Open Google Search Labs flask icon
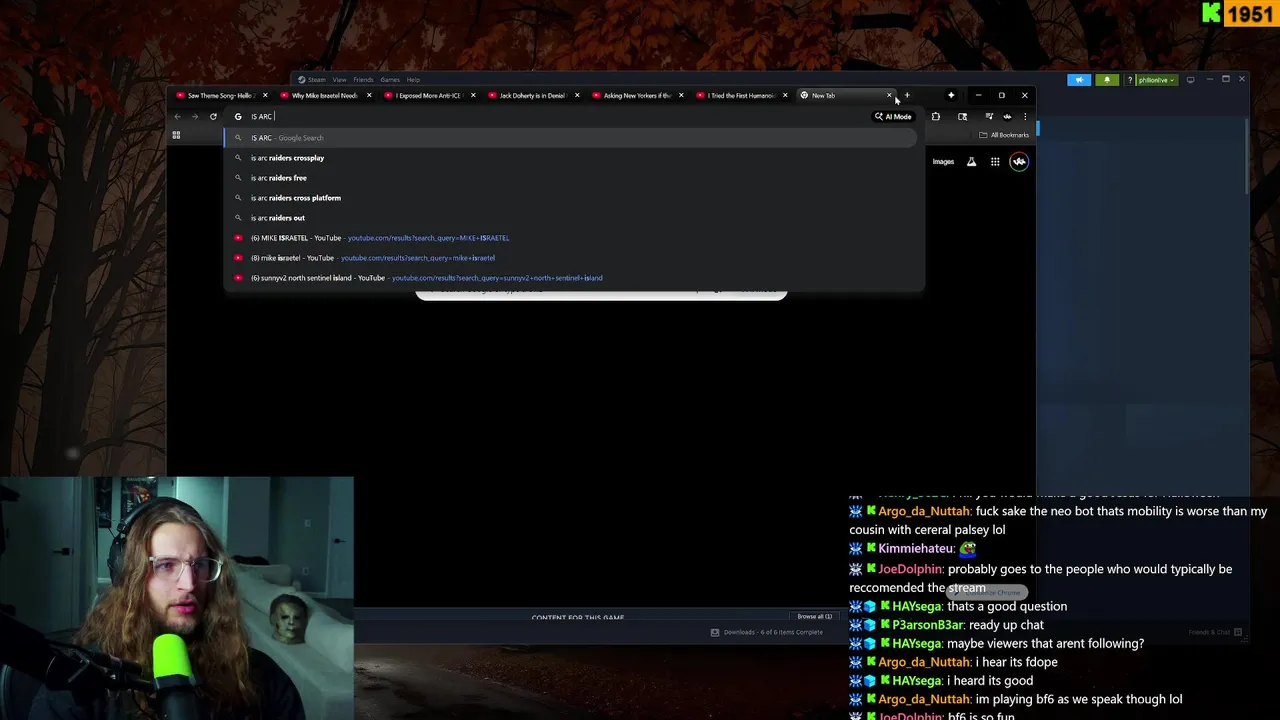The image size is (1280, 720). pos(971,162)
